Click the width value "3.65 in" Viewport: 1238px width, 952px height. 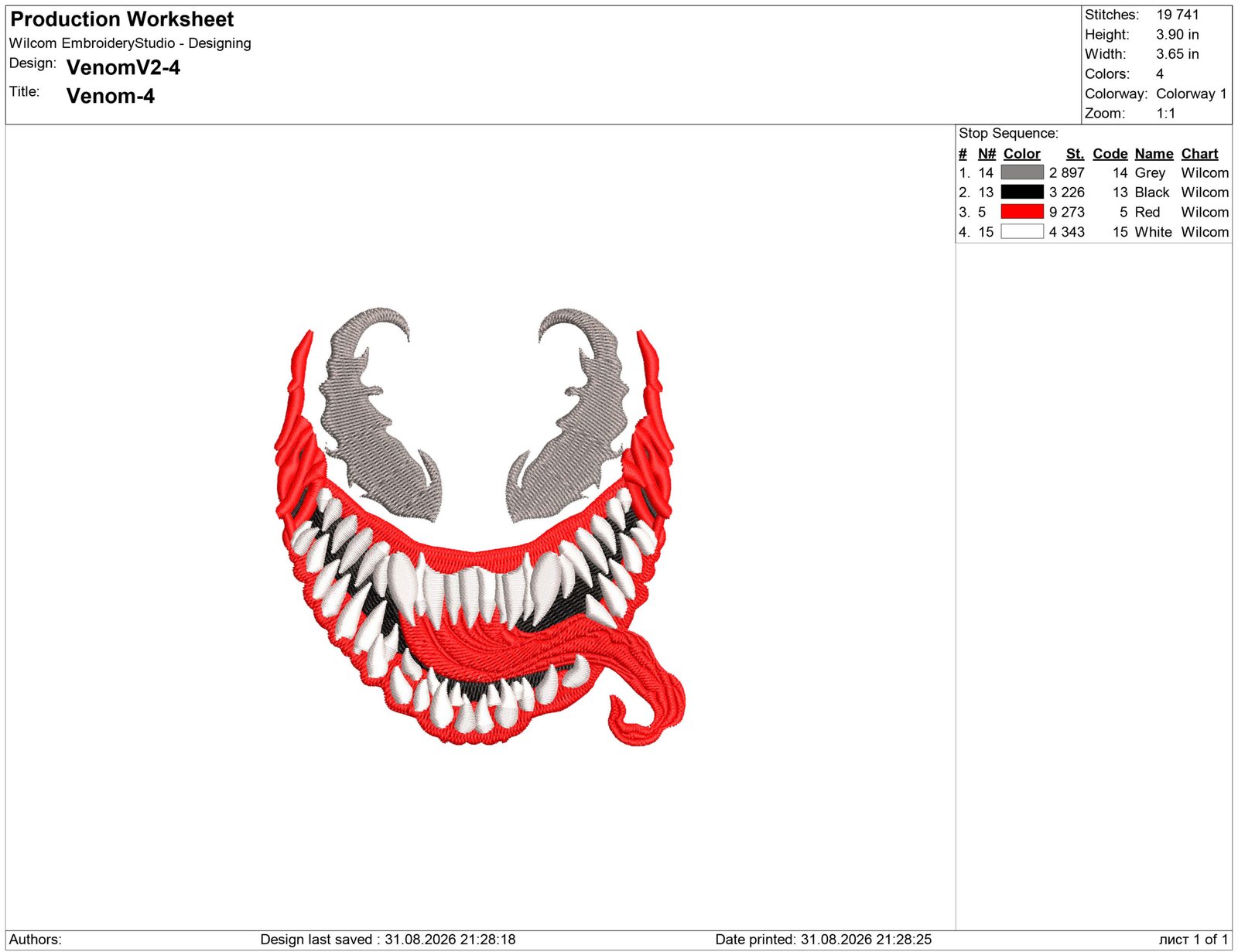tap(1178, 54)
